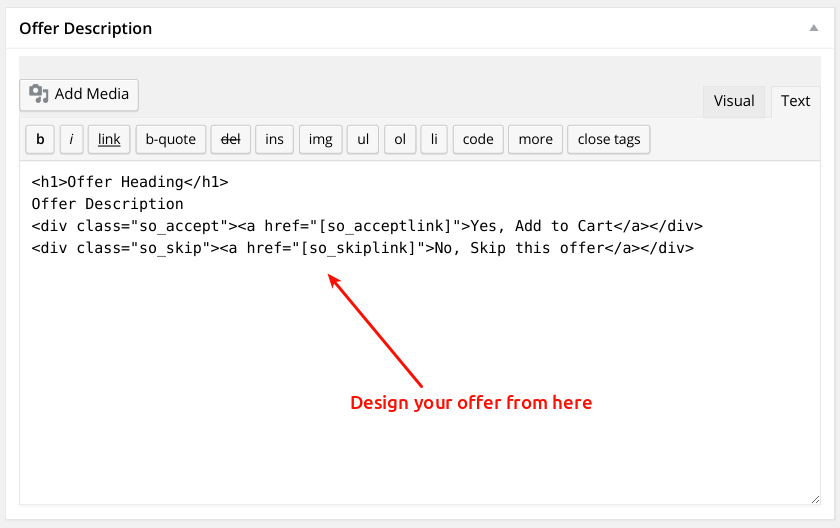Screen dimensions: 840x528
Task: Switch to the Text editor tab
Action: pyautogui.click(x=796, y=101)
